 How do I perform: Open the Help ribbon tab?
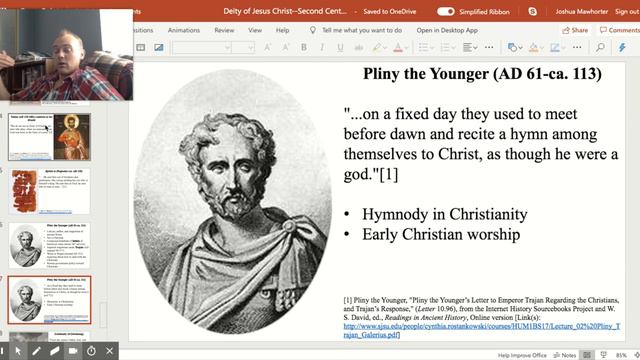(282, 30)
